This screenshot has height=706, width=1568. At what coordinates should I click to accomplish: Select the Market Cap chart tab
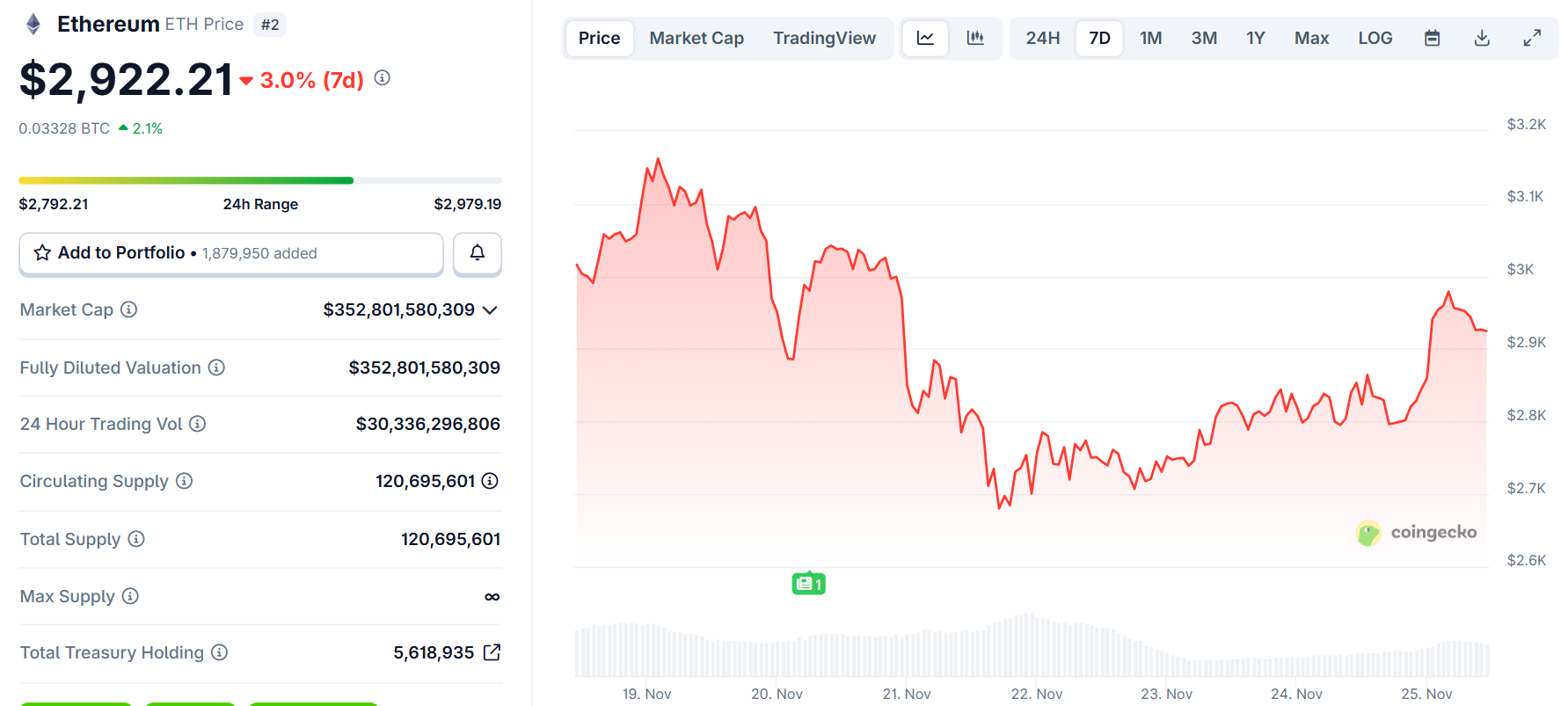[x=696, y=38]
